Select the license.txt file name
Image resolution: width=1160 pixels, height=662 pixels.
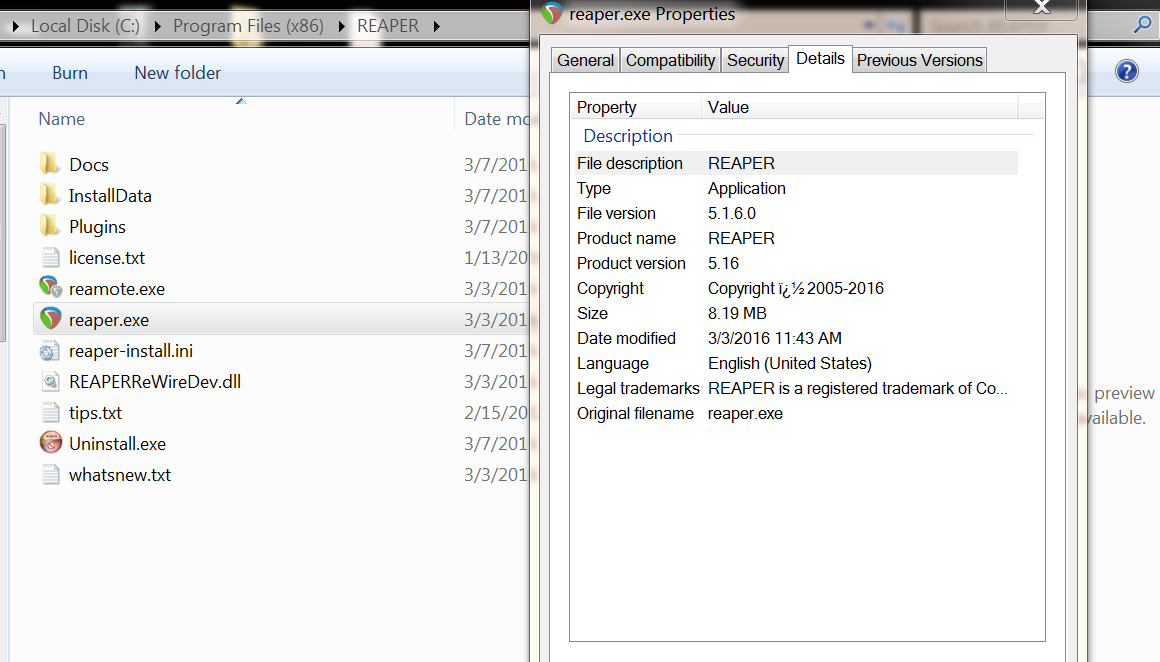[107, 257]
